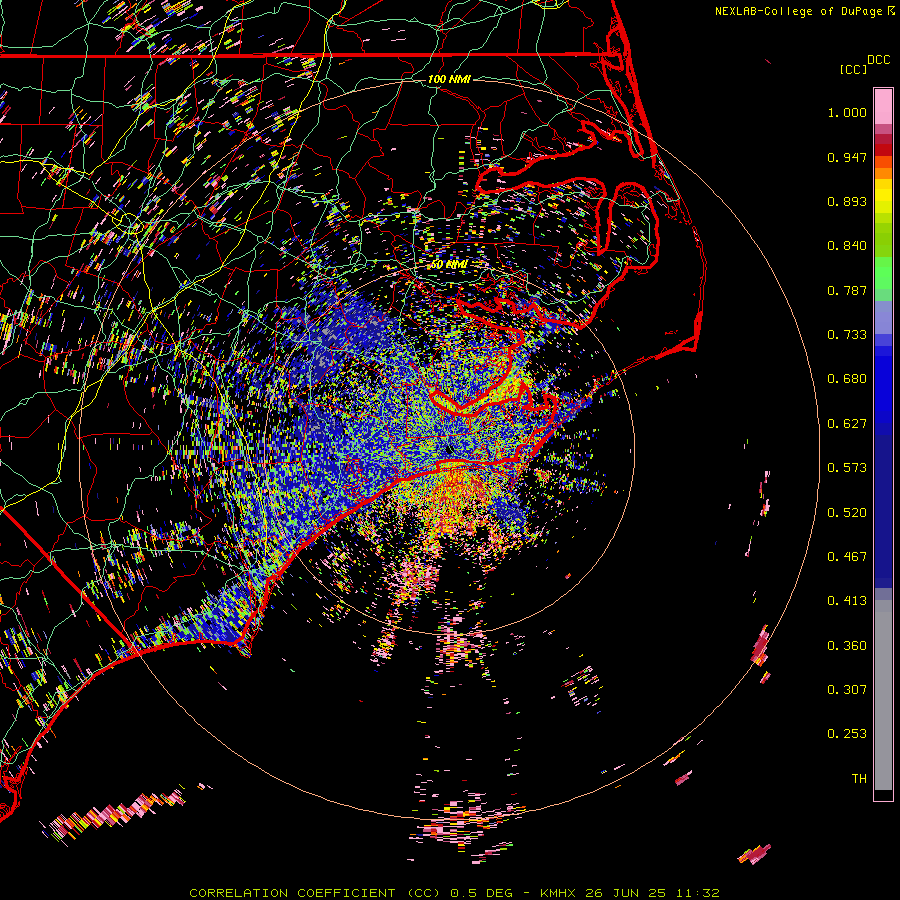Pick the bright green color bar segment
Image resolution: width=900 pixels, height=900 pixels.
point(883,273)
